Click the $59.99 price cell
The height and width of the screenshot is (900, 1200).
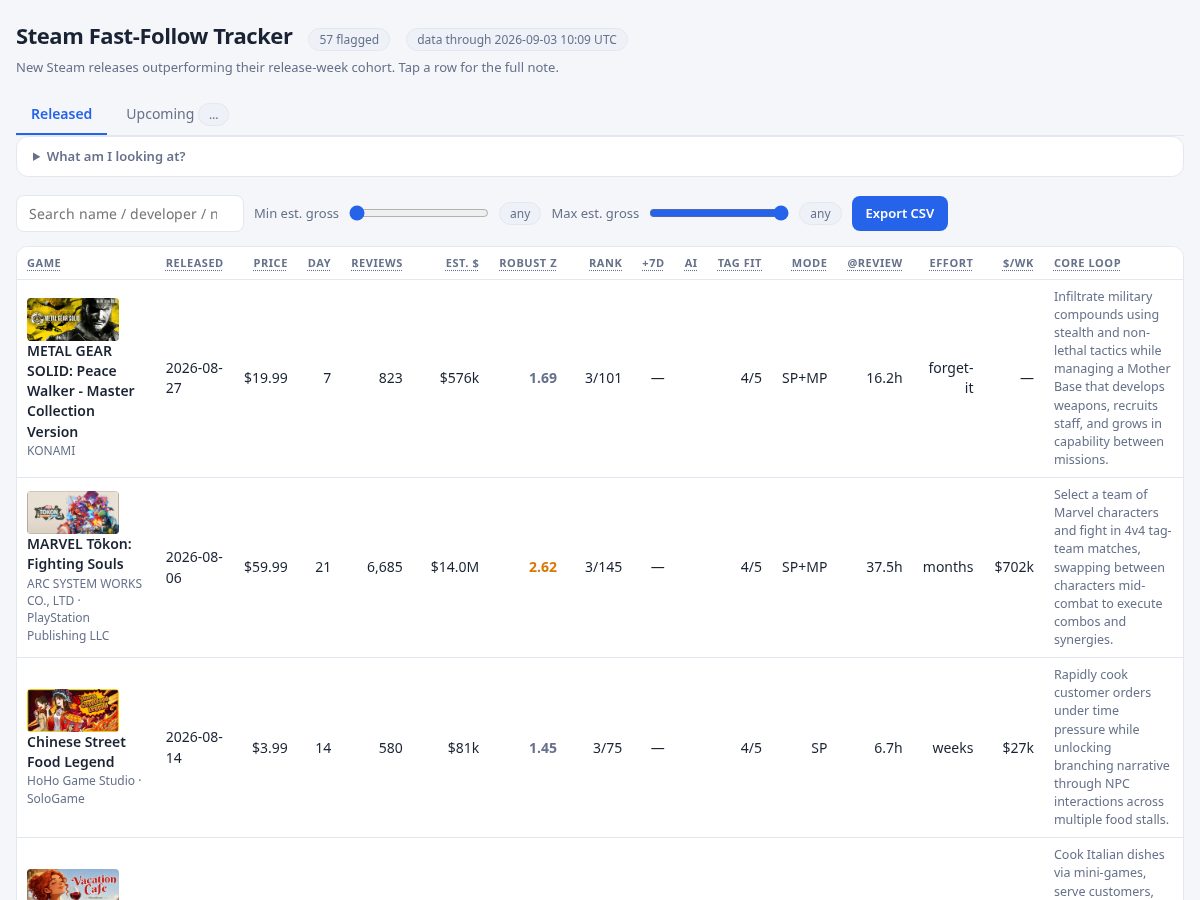coord(266,567)
